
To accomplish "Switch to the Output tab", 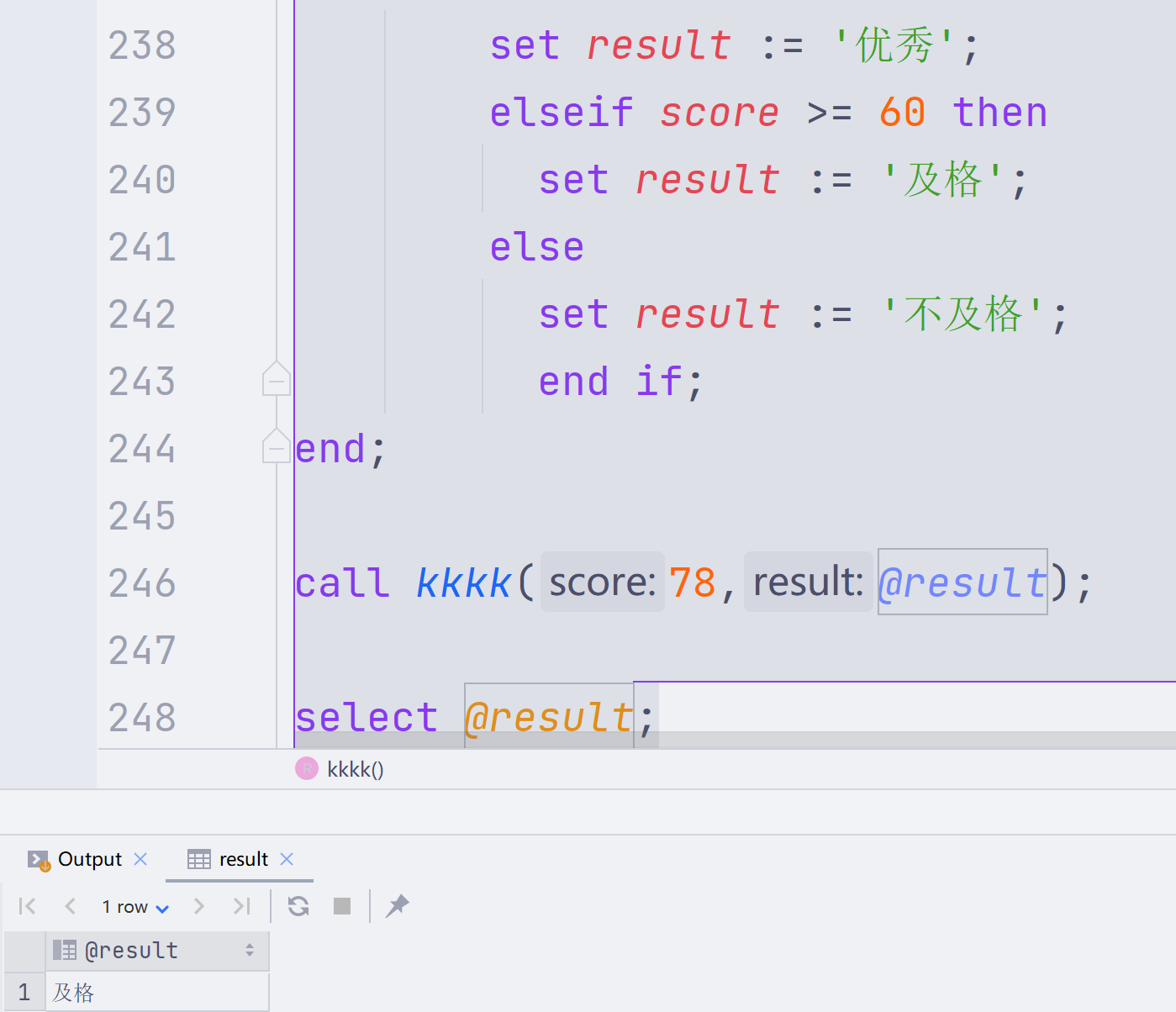I will (x=88, y=859).
